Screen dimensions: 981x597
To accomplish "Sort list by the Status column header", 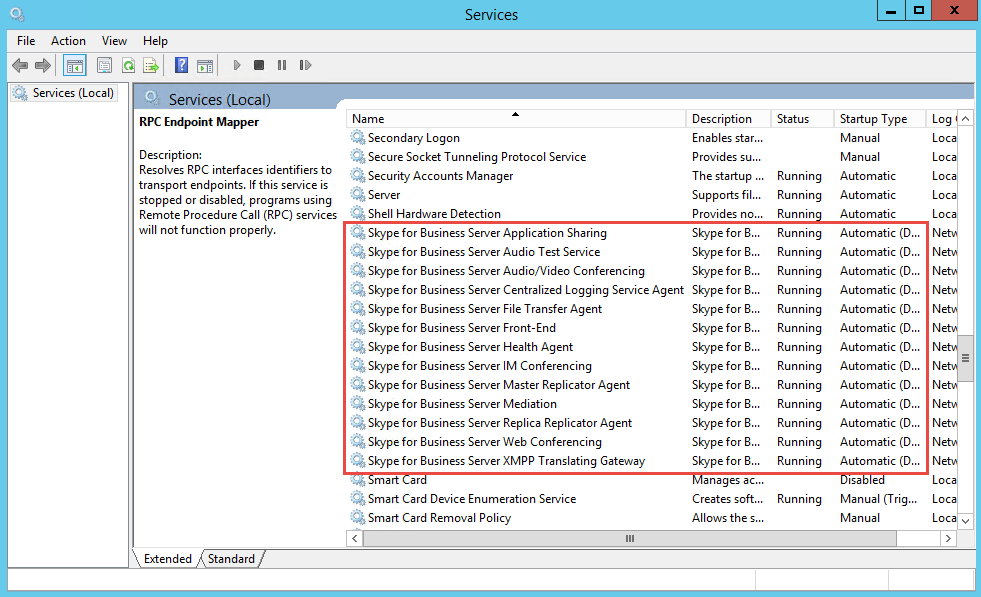I will pos(803,119).
